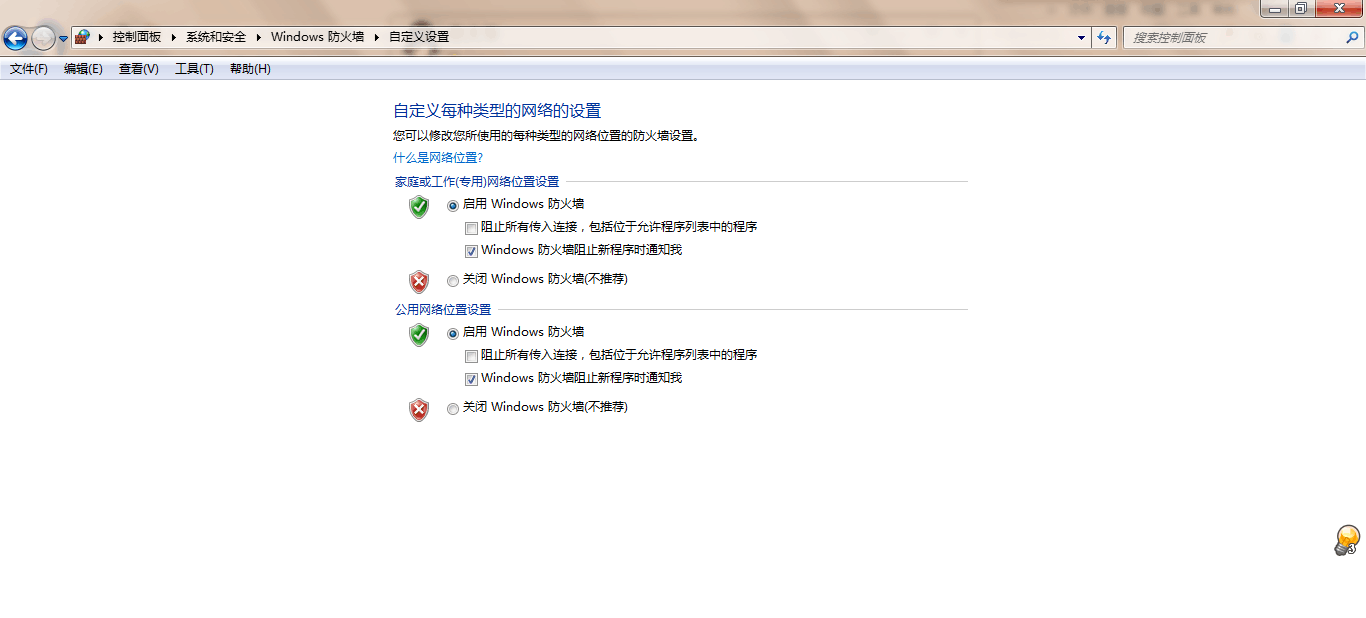Viewport: 1366px width, 618px height.
Task: Expand the arrow before 控制面板 breadcrumb
Action: click(x=101, y=37)
